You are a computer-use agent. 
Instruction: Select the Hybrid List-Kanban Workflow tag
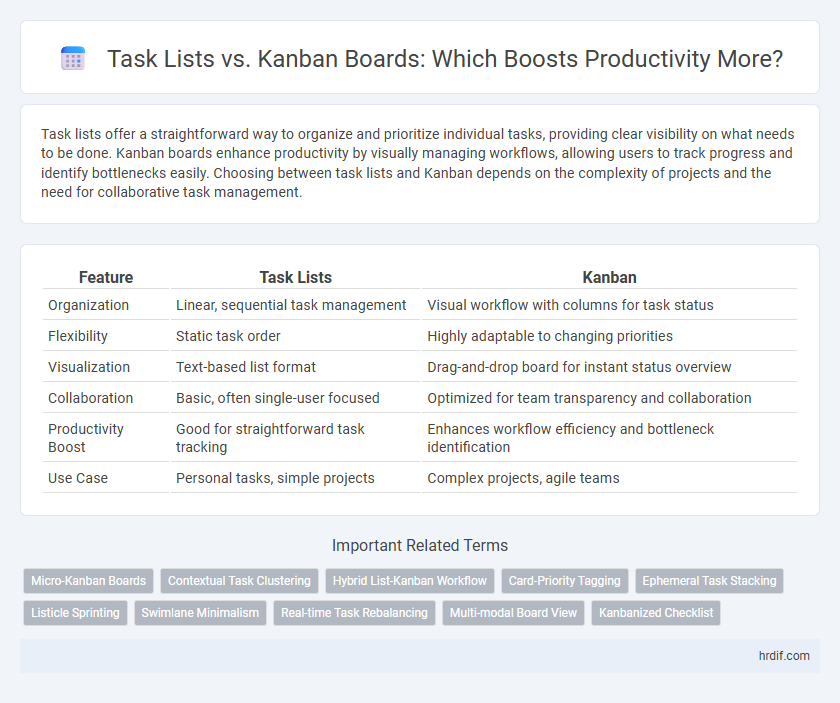coord(410,581)
